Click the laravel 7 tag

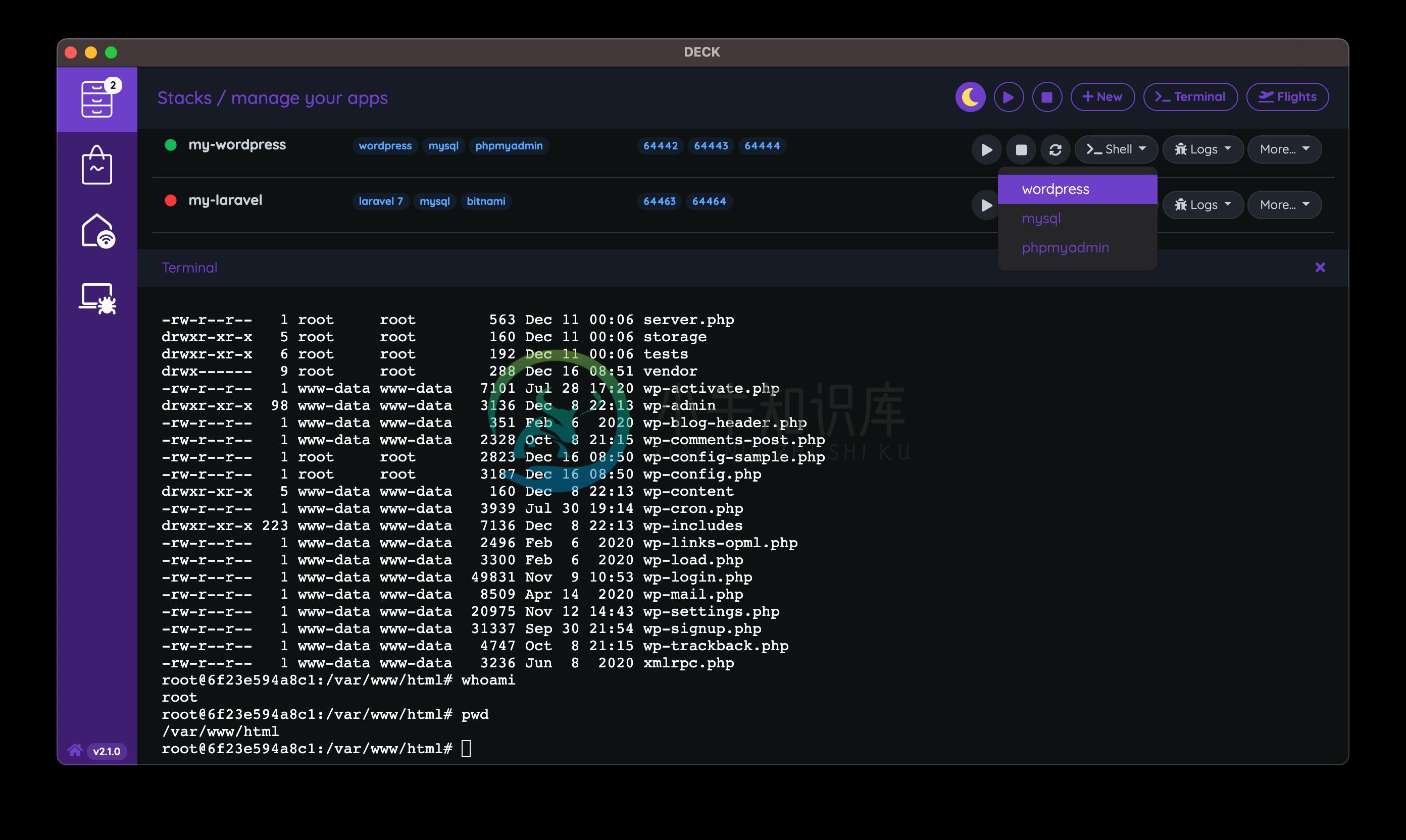380,201
